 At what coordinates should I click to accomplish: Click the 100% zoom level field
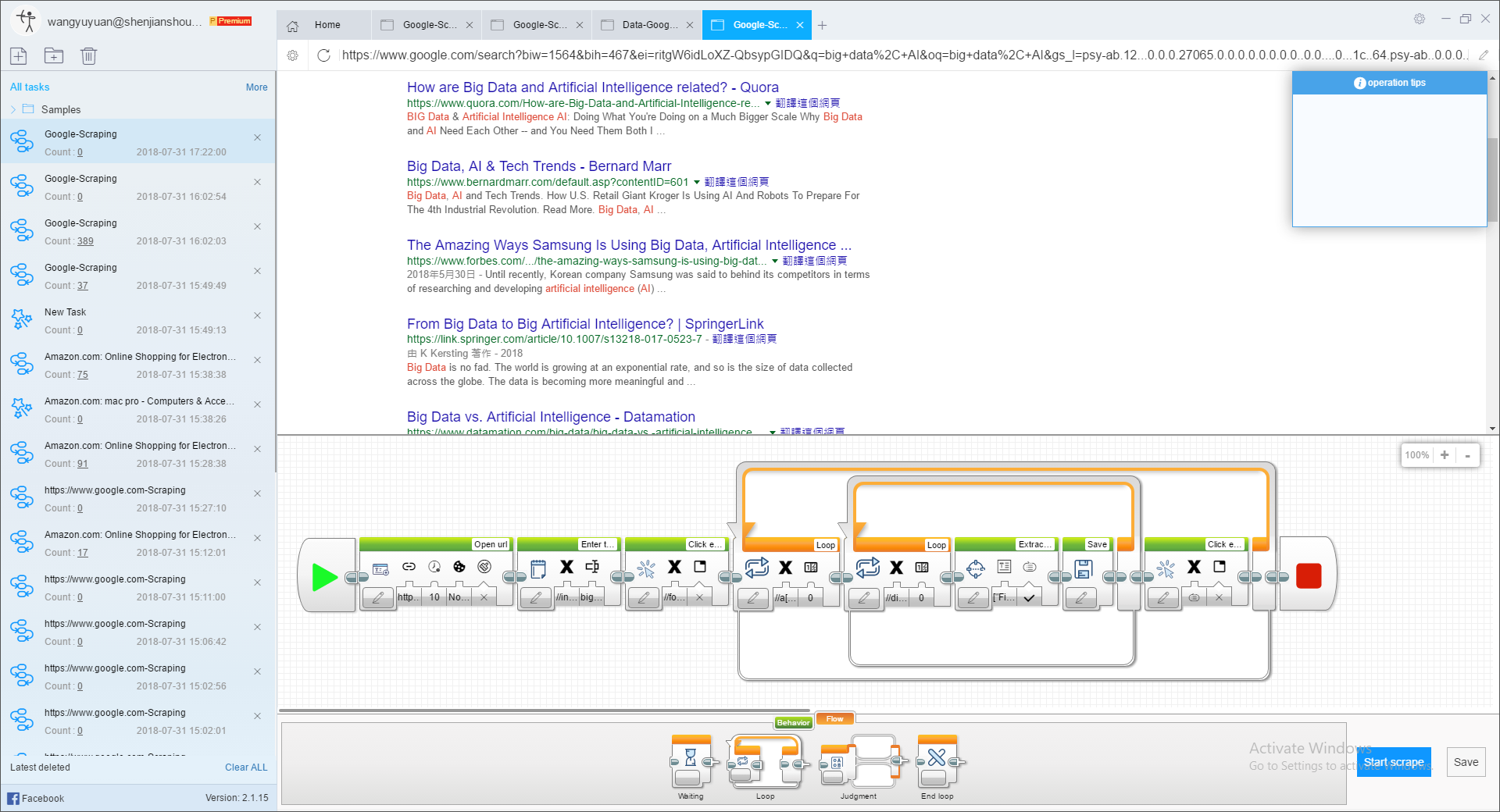[x=1417, y=455]
